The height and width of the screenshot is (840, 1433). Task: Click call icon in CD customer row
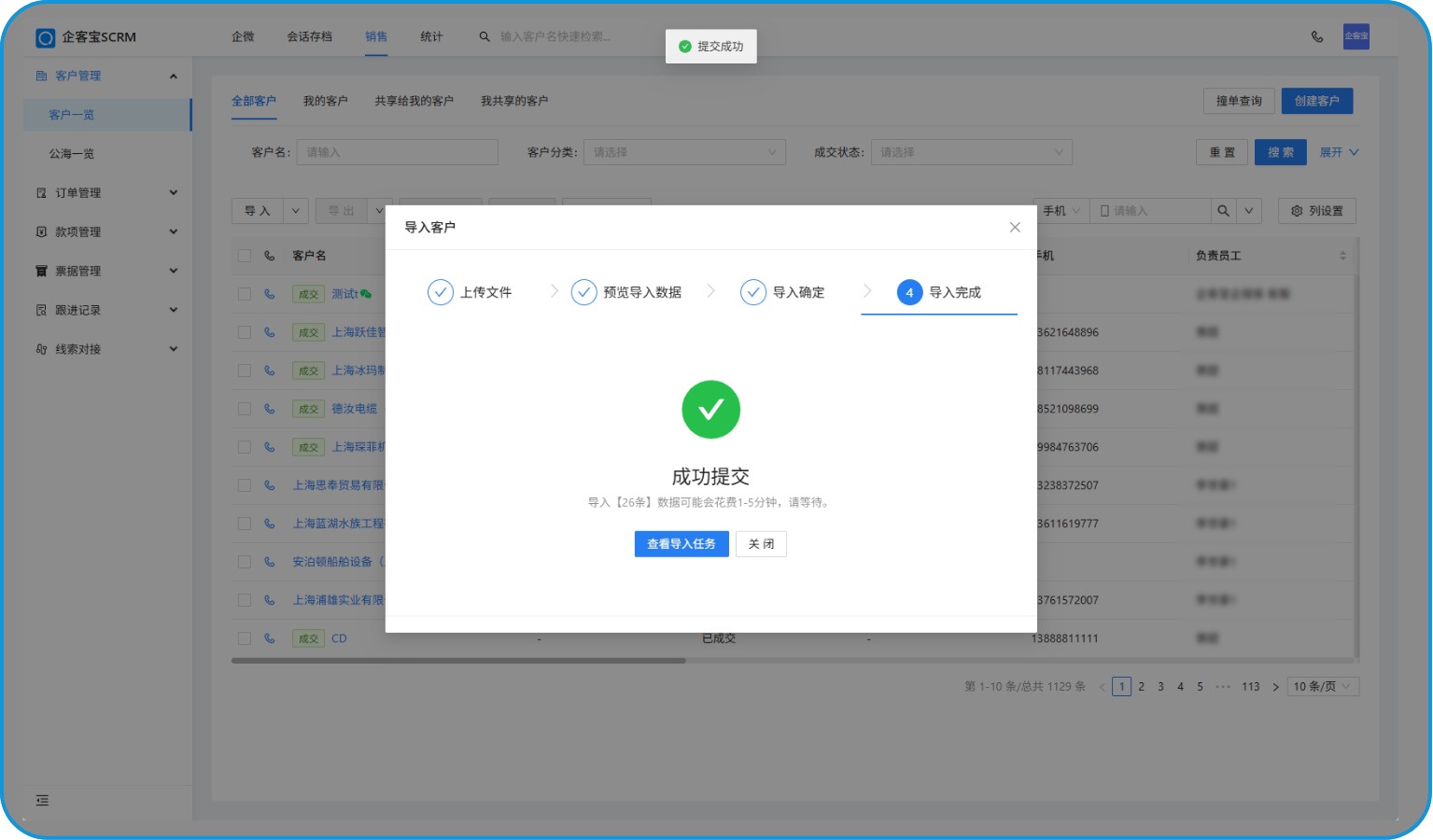point(270,638)
